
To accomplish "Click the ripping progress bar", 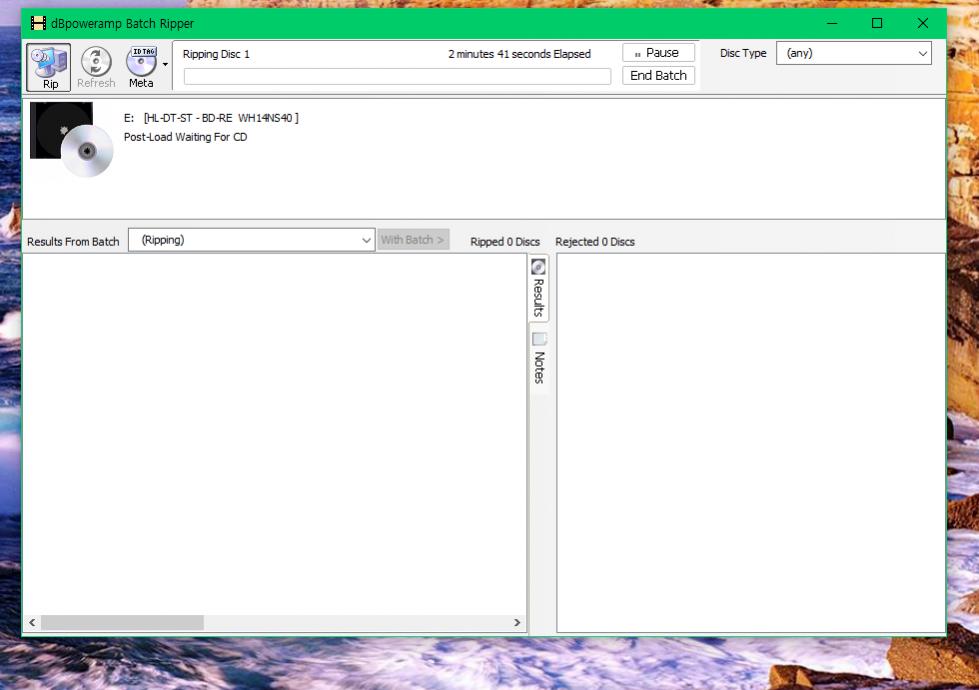I will click(x=397, y=76).
